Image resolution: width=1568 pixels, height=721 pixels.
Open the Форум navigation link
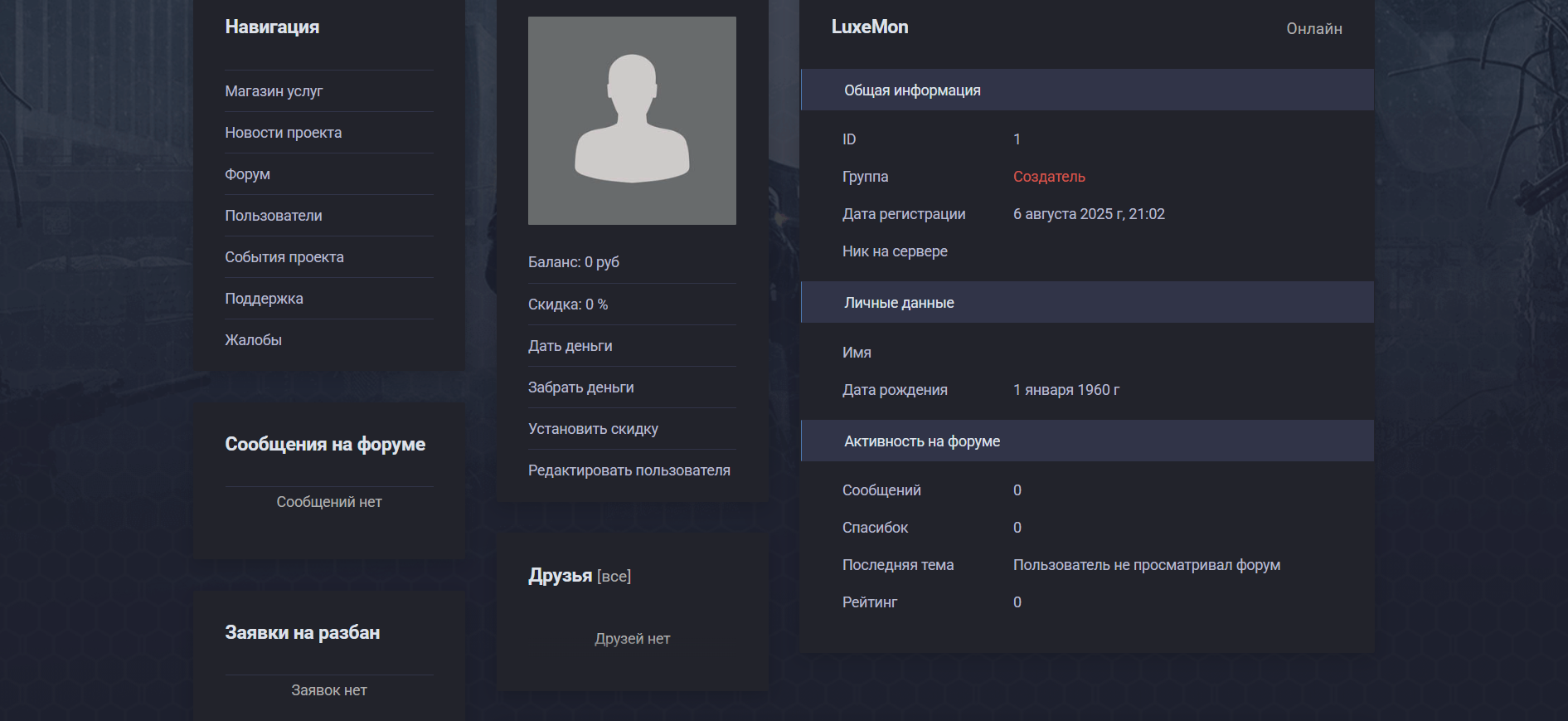tap(247, 174)
